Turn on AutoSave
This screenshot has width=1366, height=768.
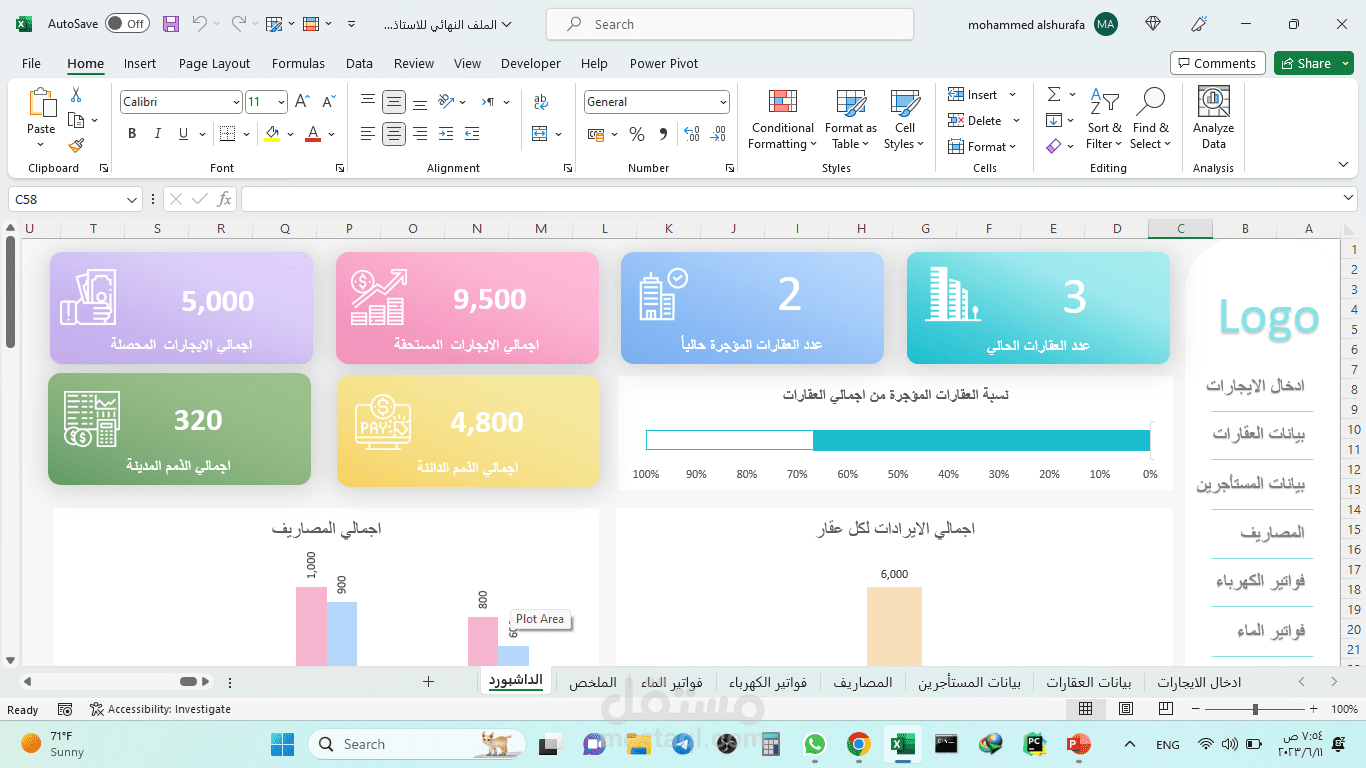127,23
